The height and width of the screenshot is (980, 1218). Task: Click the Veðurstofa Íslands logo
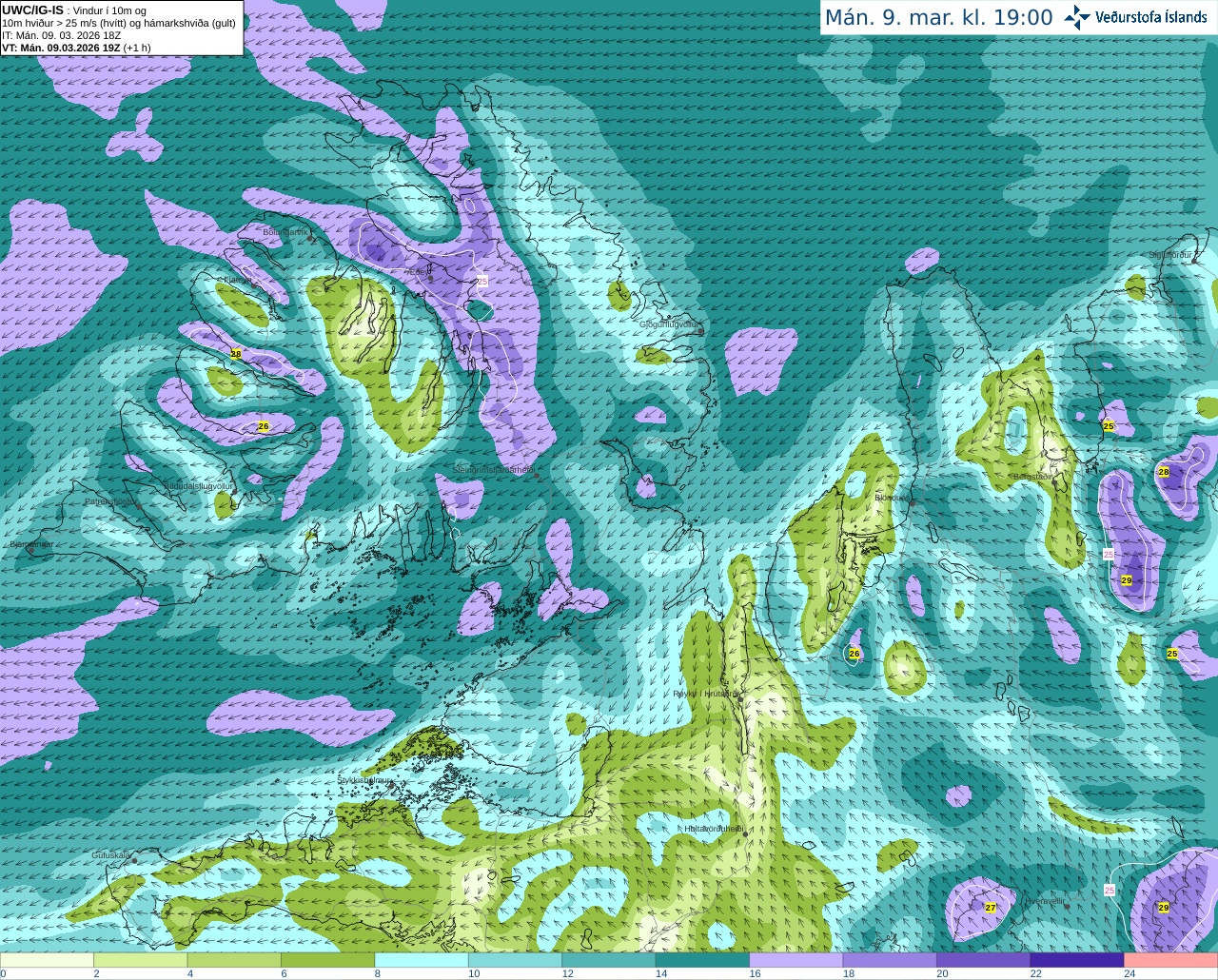pos(1135,17)
